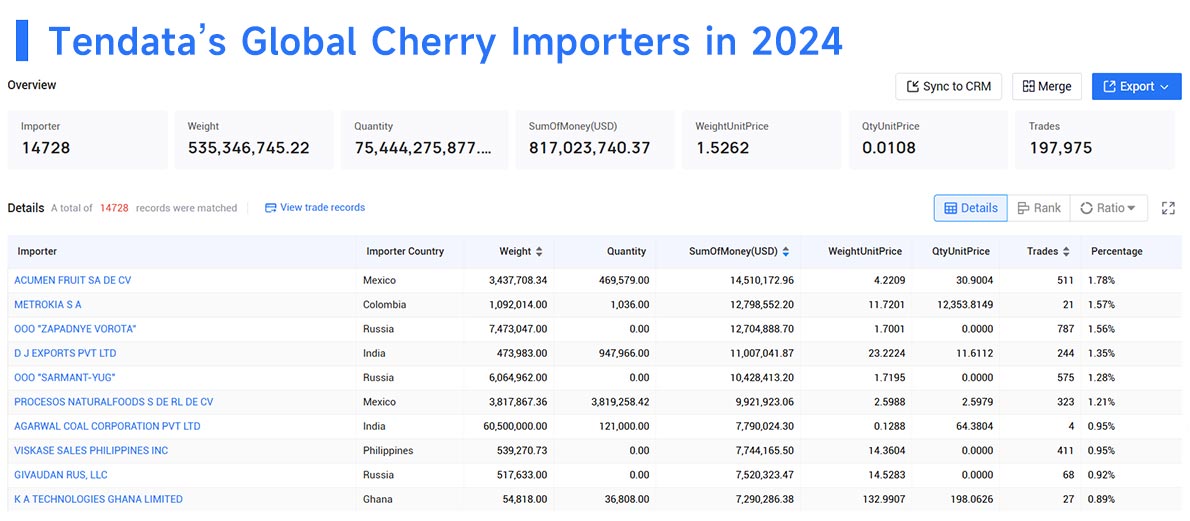Screen dimensions: 1190x521
Task: Click the Importer overview card 14728
Action: tap(87, 140)
